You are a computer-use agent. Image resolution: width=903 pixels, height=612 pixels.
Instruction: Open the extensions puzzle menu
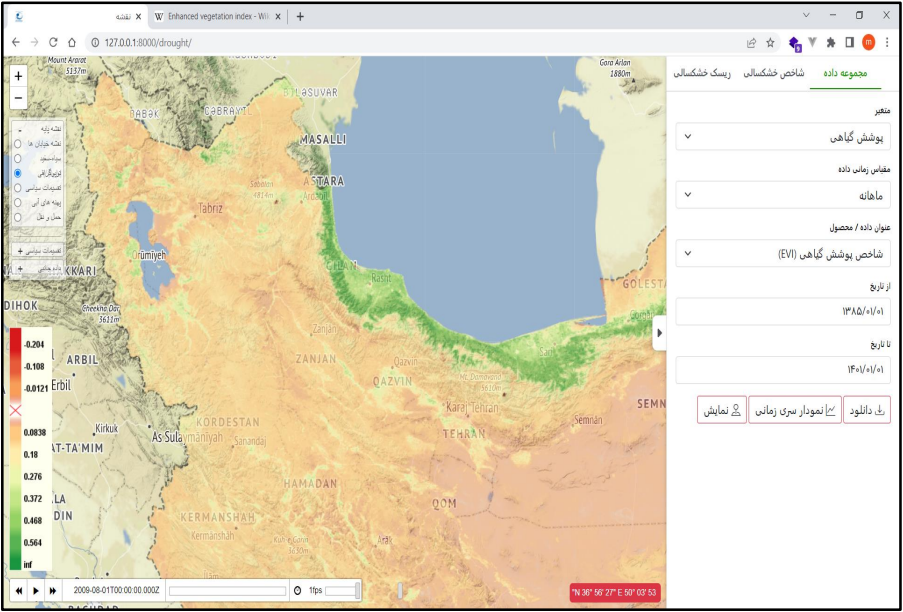[x=830, y=43]
